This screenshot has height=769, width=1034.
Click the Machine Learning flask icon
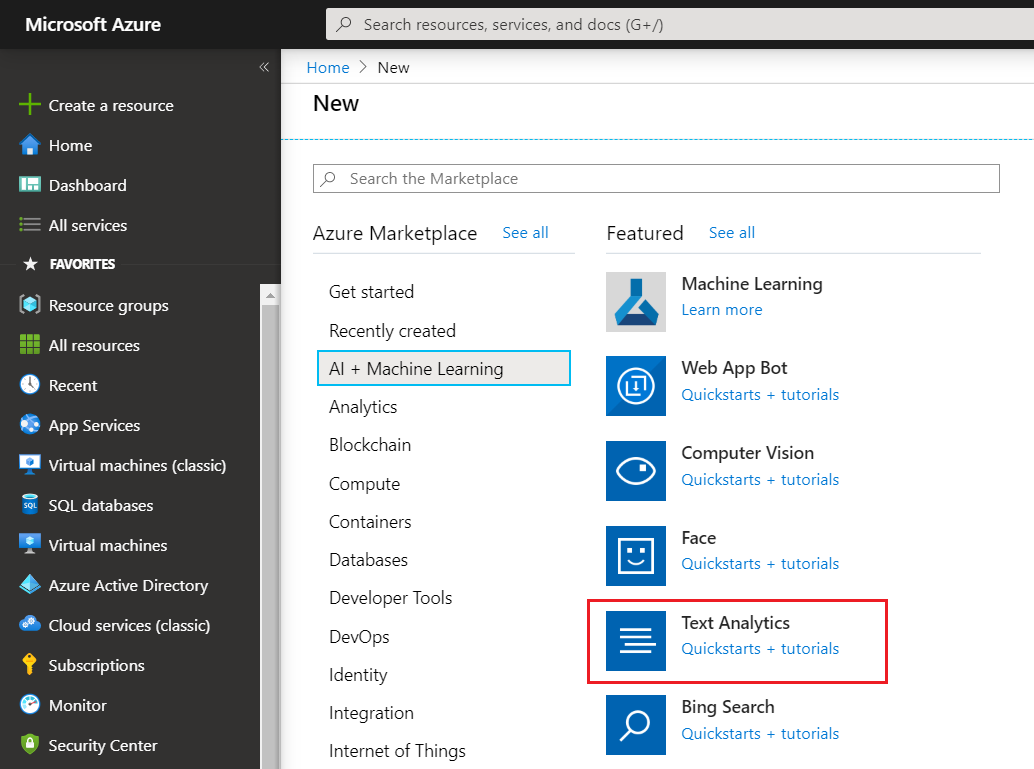[x=635, y=302]
